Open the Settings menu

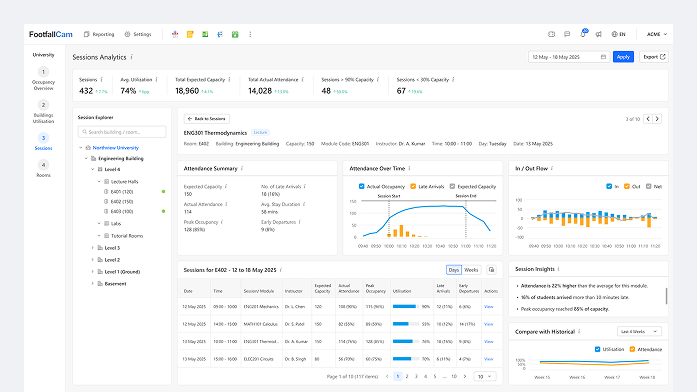coord(138,34)
